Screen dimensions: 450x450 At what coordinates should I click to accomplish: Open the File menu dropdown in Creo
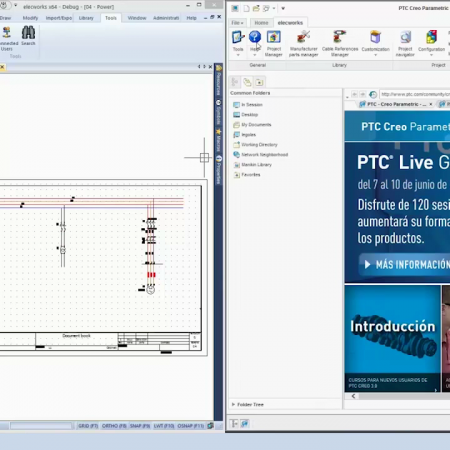tap(237, 23)
